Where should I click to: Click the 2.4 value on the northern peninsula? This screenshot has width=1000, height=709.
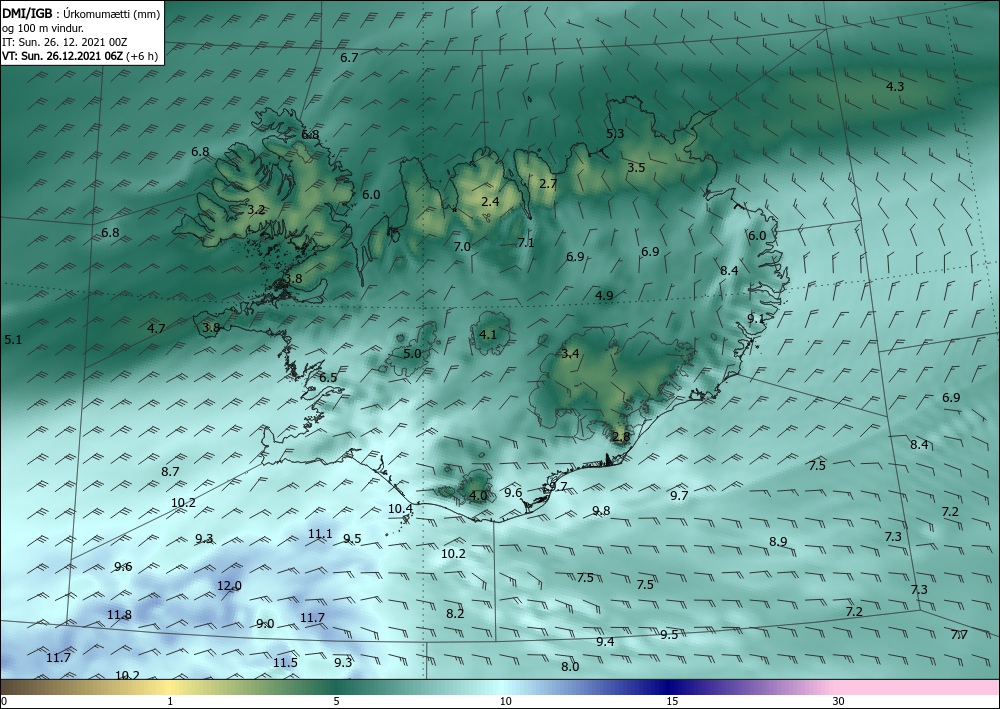490,202
